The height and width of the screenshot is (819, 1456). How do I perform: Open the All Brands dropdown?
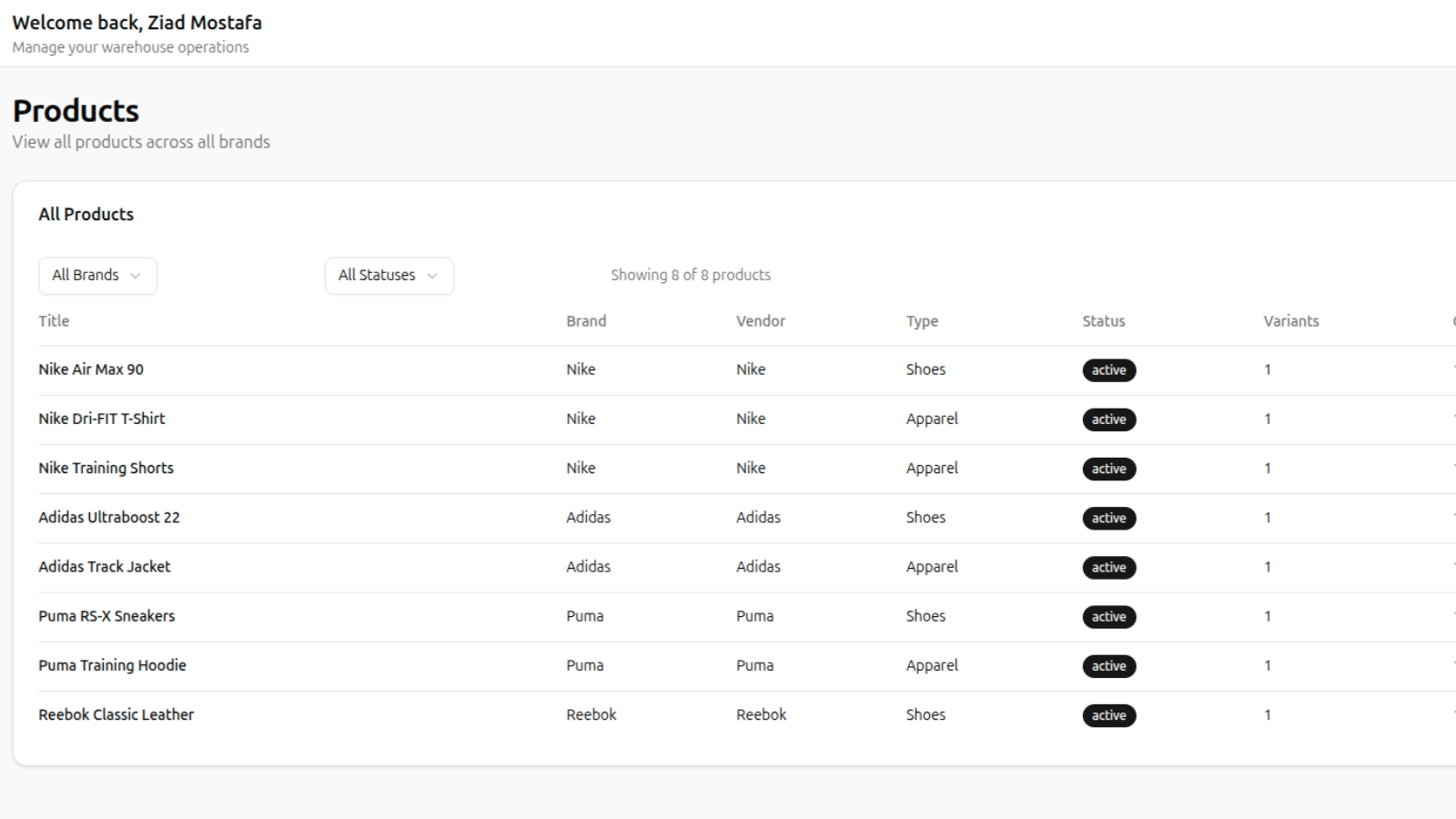pyautogui.click(x=96, y=275)
